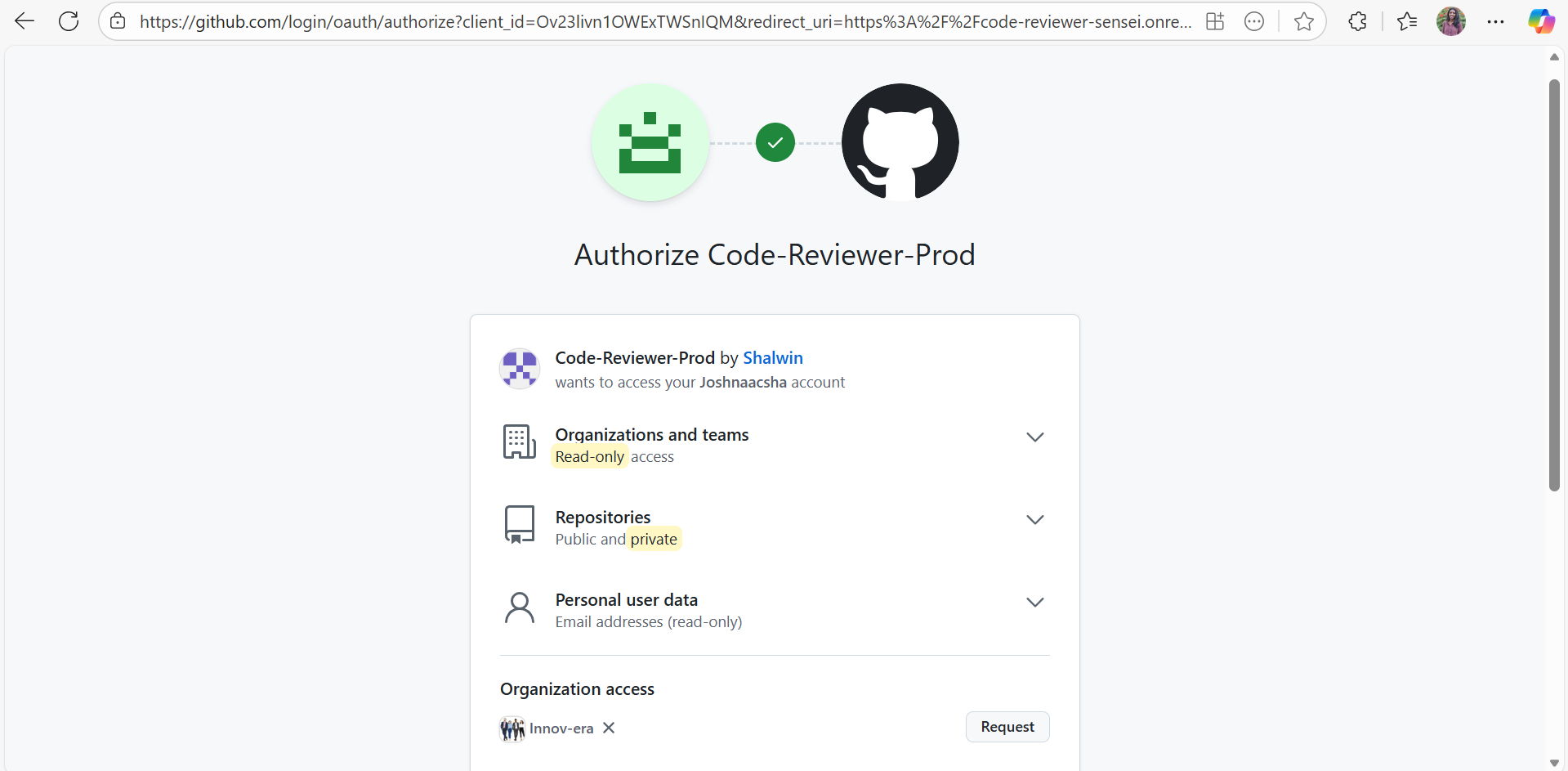Viewport: 1568px width, 771px height.
Task: Click the URL address bar
Action: 664,21
